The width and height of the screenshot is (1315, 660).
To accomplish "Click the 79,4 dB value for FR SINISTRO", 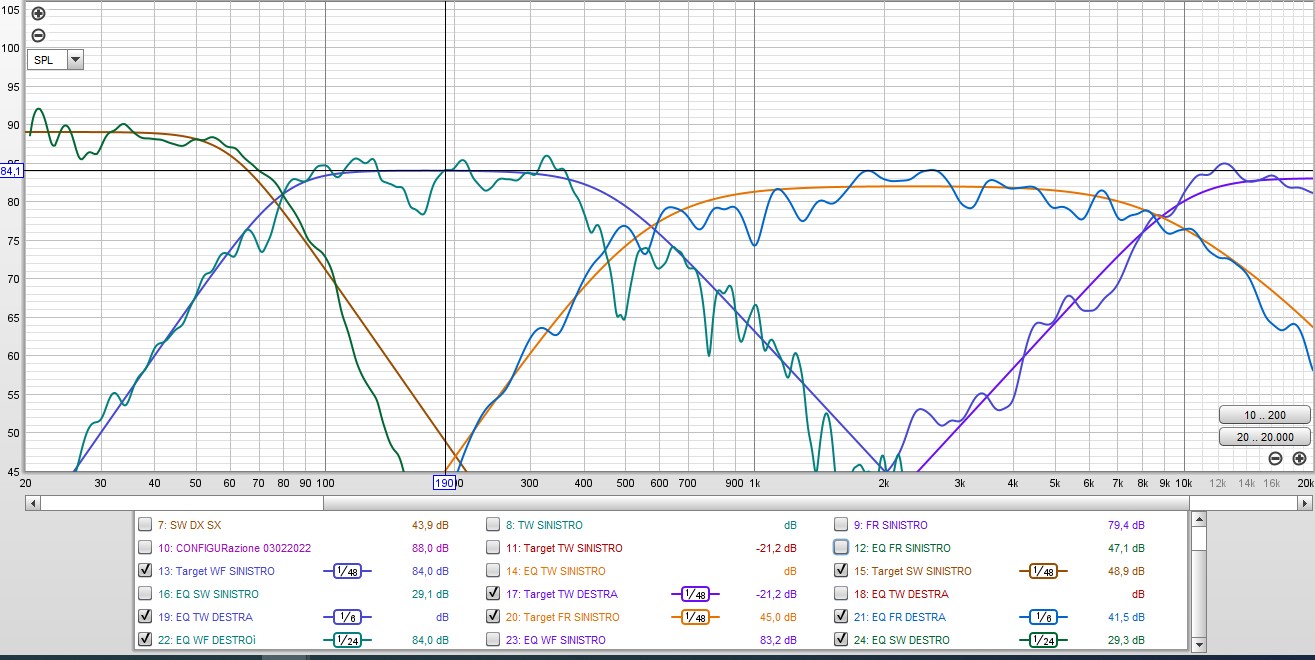I will pos(1126,525).
